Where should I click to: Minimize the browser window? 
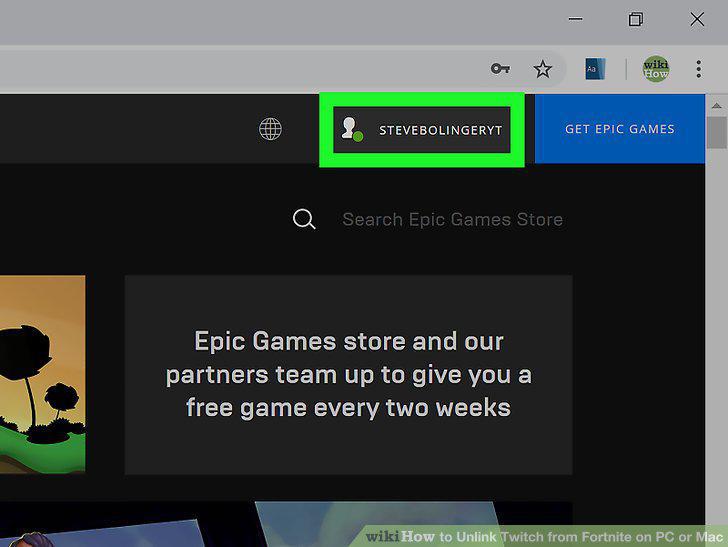(575, 19)
